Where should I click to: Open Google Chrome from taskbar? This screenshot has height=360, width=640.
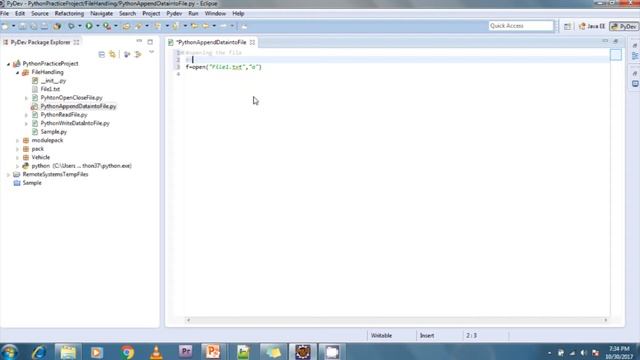coord(127,352)
